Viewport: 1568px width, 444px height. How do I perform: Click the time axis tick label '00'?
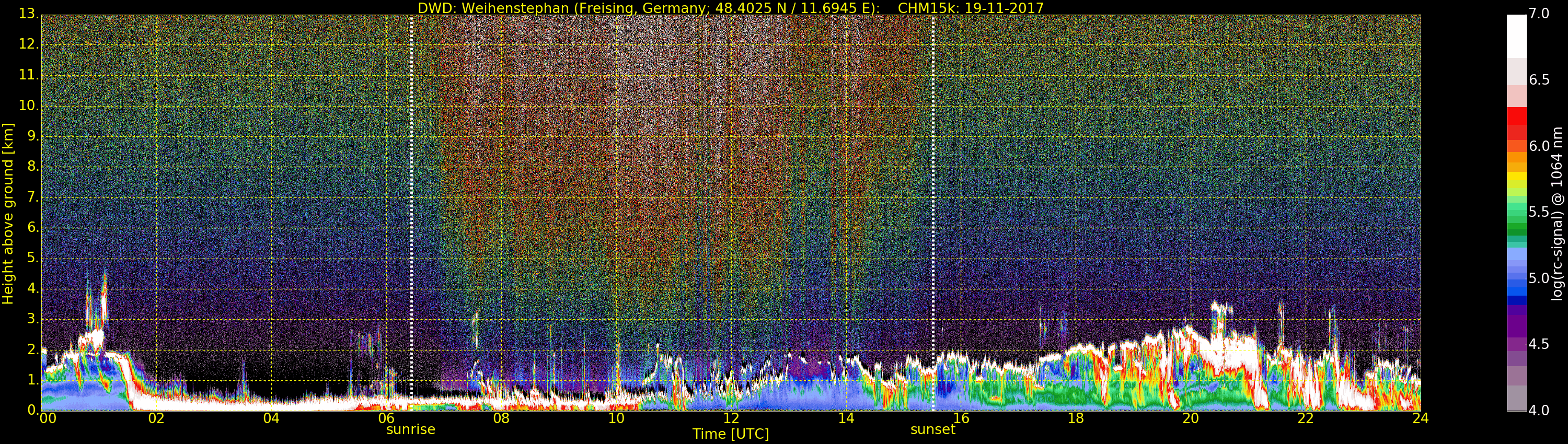click(x=48, y=418)
